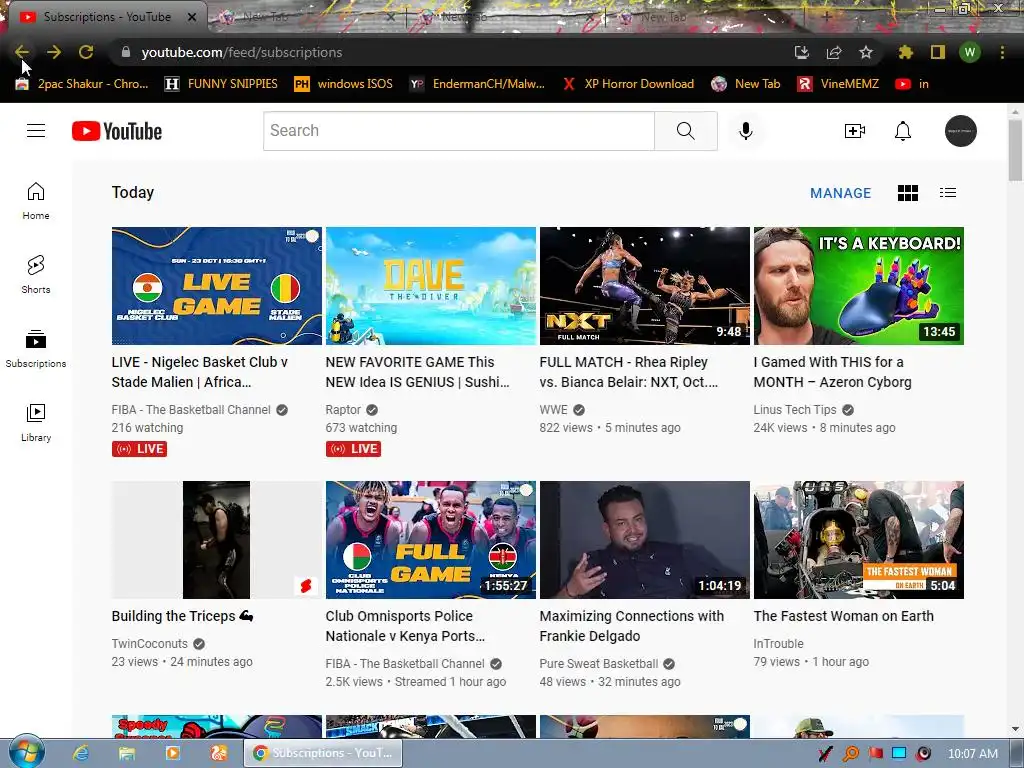This screenshot has width=1024, height=768.
Task: Open the TwinCoconuts channel link
Action: coord(150,643)
